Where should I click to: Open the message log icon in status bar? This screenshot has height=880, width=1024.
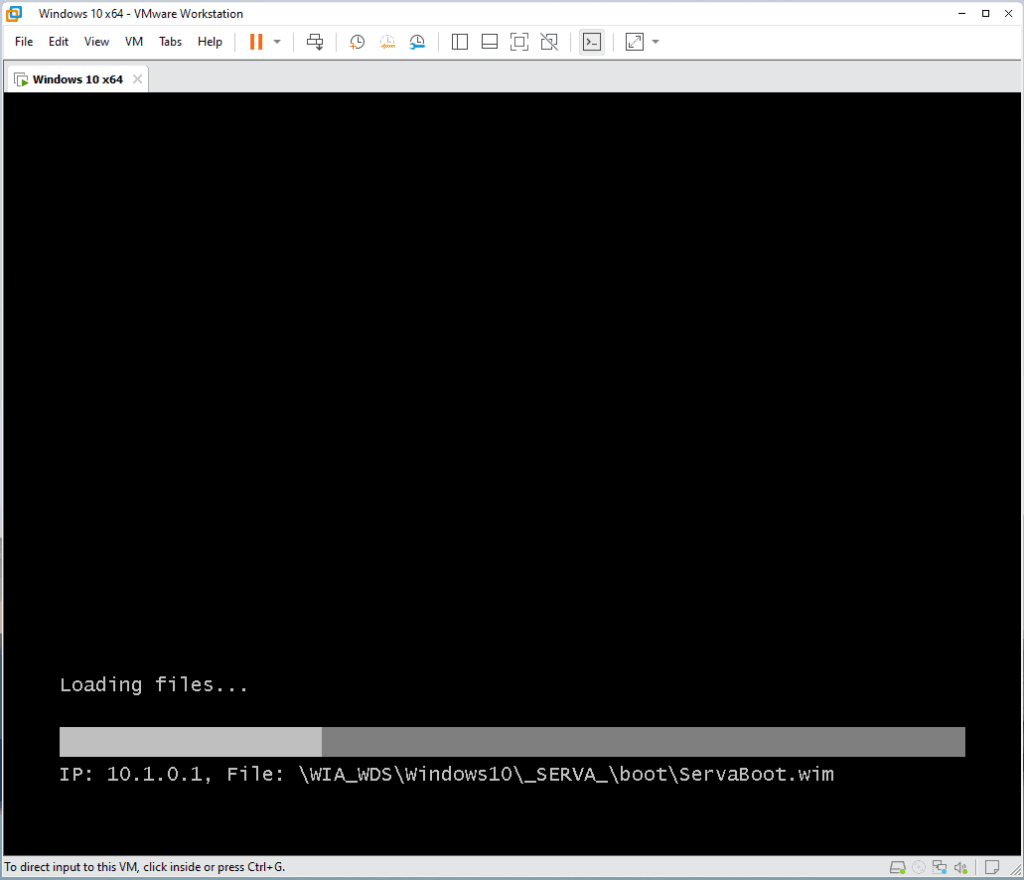(x=992, y=867)
